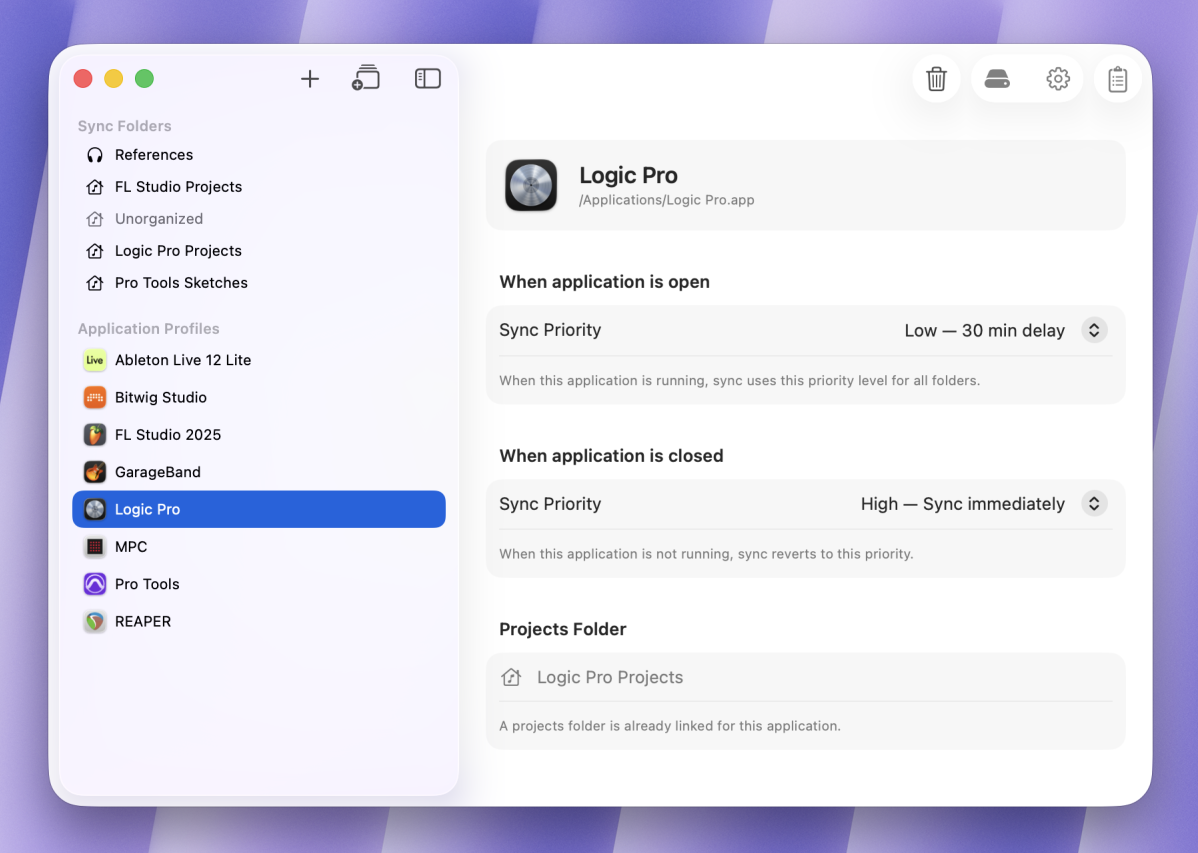The height and width of the screenshot is (853, 1198).
Task: Open Ableton Live 12 Lite profile
Action: [x=258, y=360]
